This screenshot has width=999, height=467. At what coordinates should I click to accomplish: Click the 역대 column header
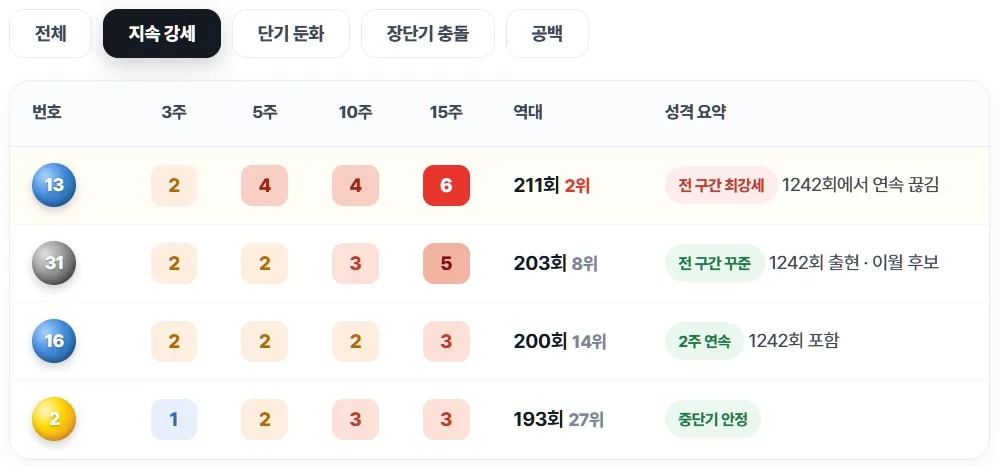point(528,113)
